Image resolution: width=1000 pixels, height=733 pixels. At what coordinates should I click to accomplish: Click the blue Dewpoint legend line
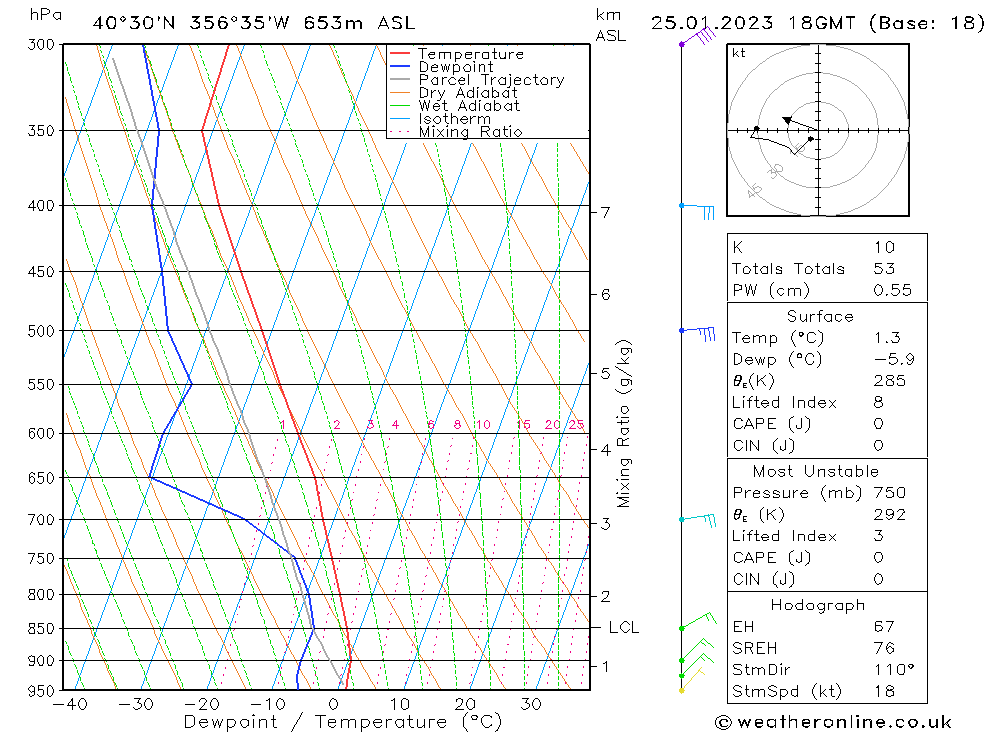tap(399, 66)
